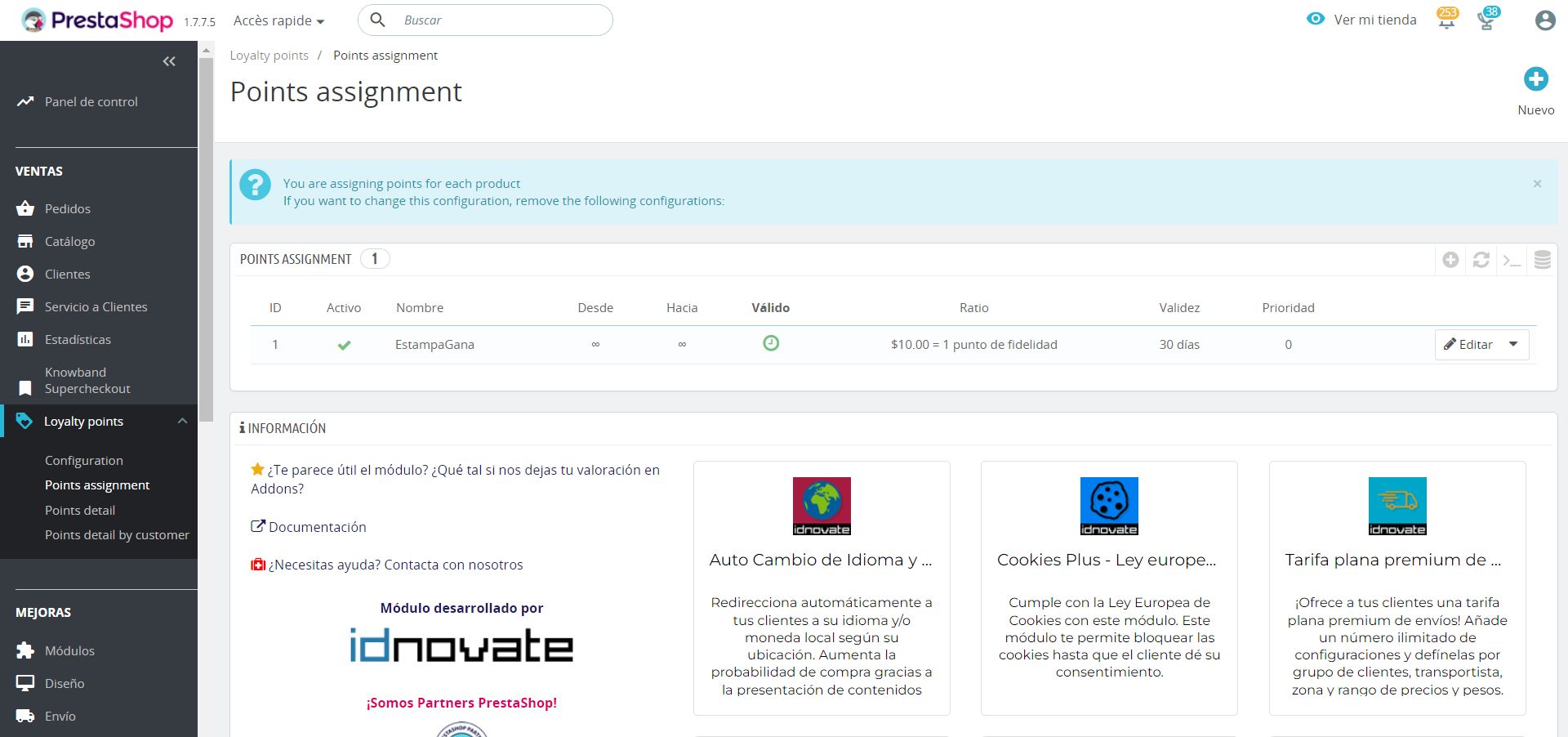Click the Módulos puzzle icon
1568x737 pixels.
[25, 650]
